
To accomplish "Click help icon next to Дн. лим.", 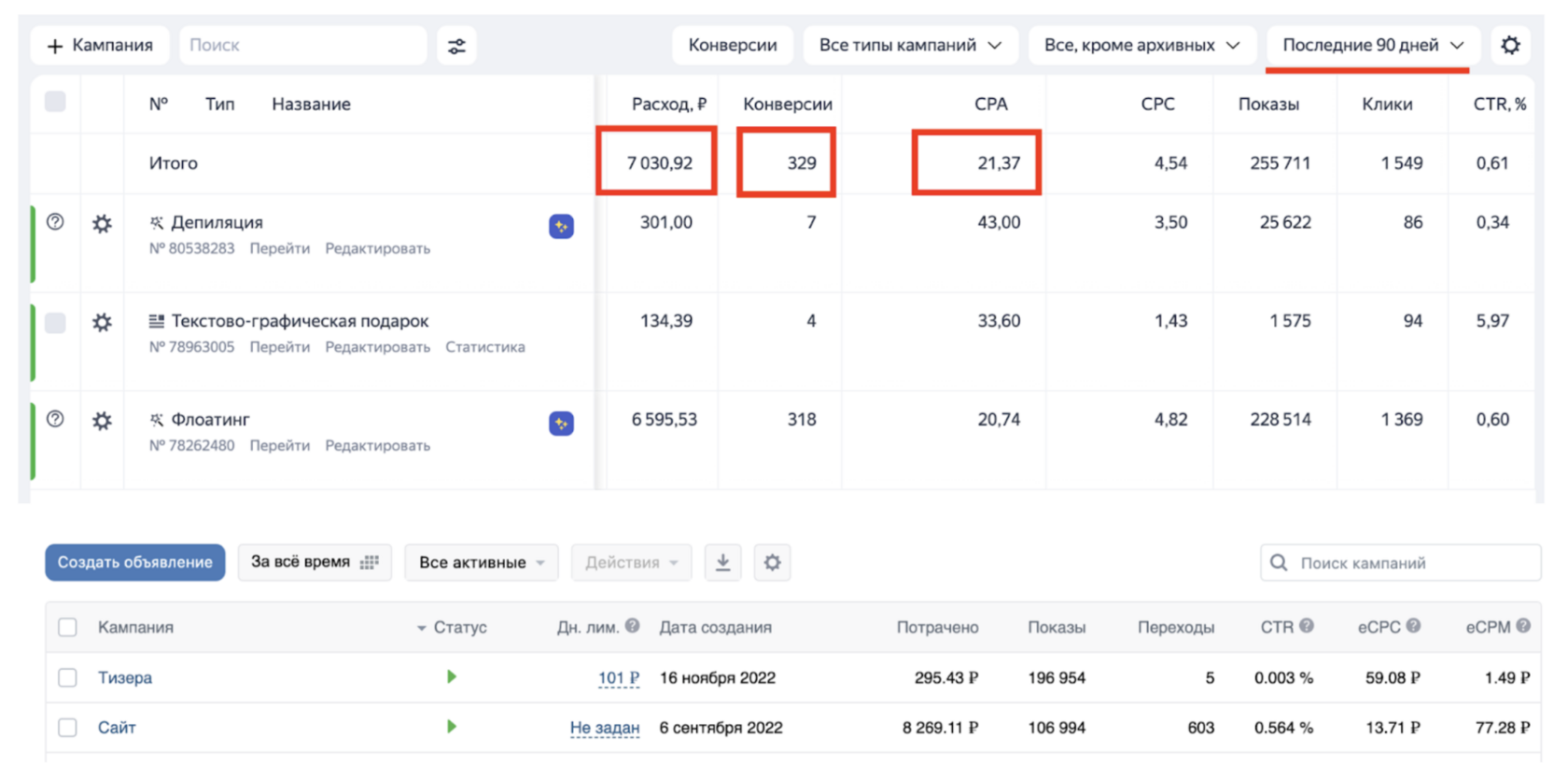I will (632, 626).
